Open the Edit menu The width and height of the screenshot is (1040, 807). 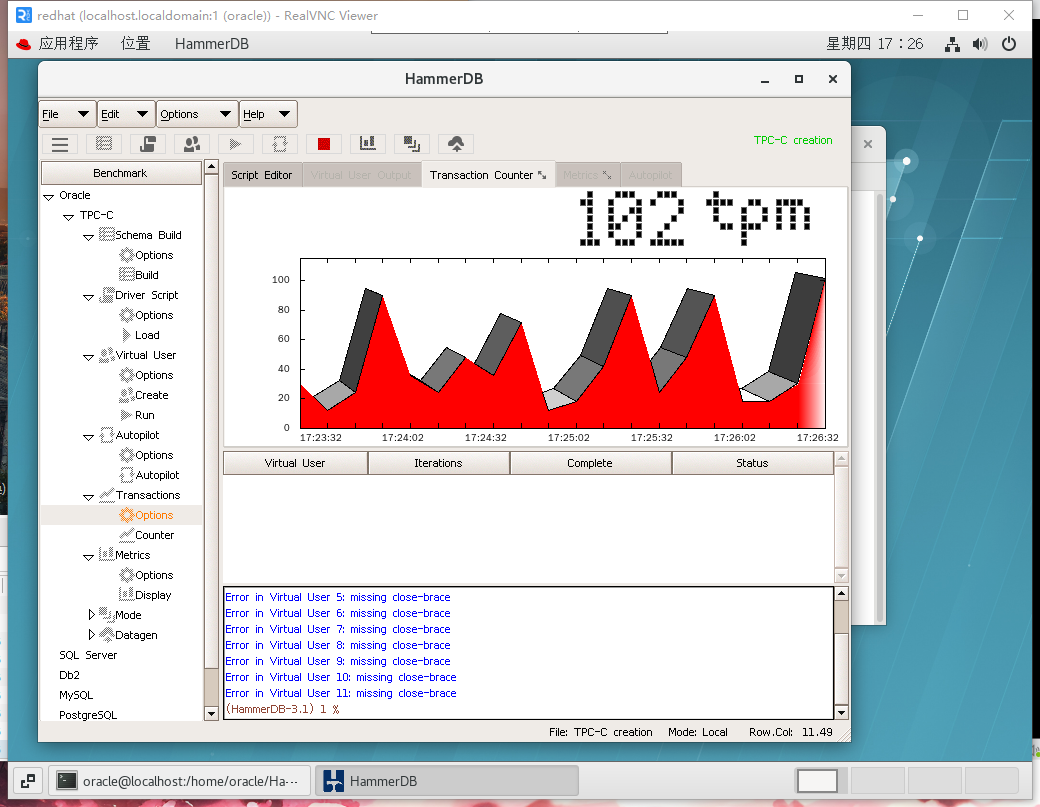(126, 114)
